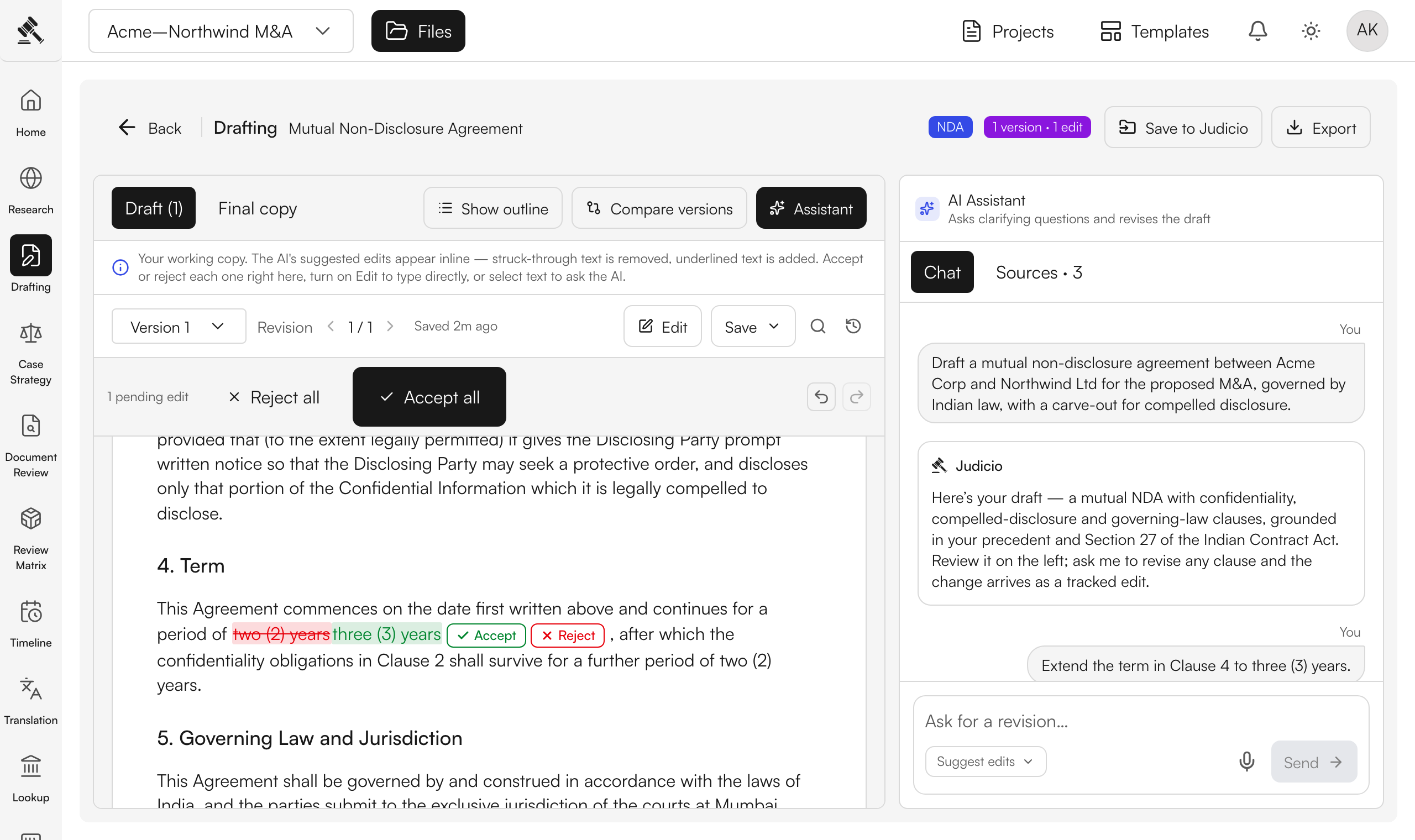Switch to the Final copy tab

258,208
